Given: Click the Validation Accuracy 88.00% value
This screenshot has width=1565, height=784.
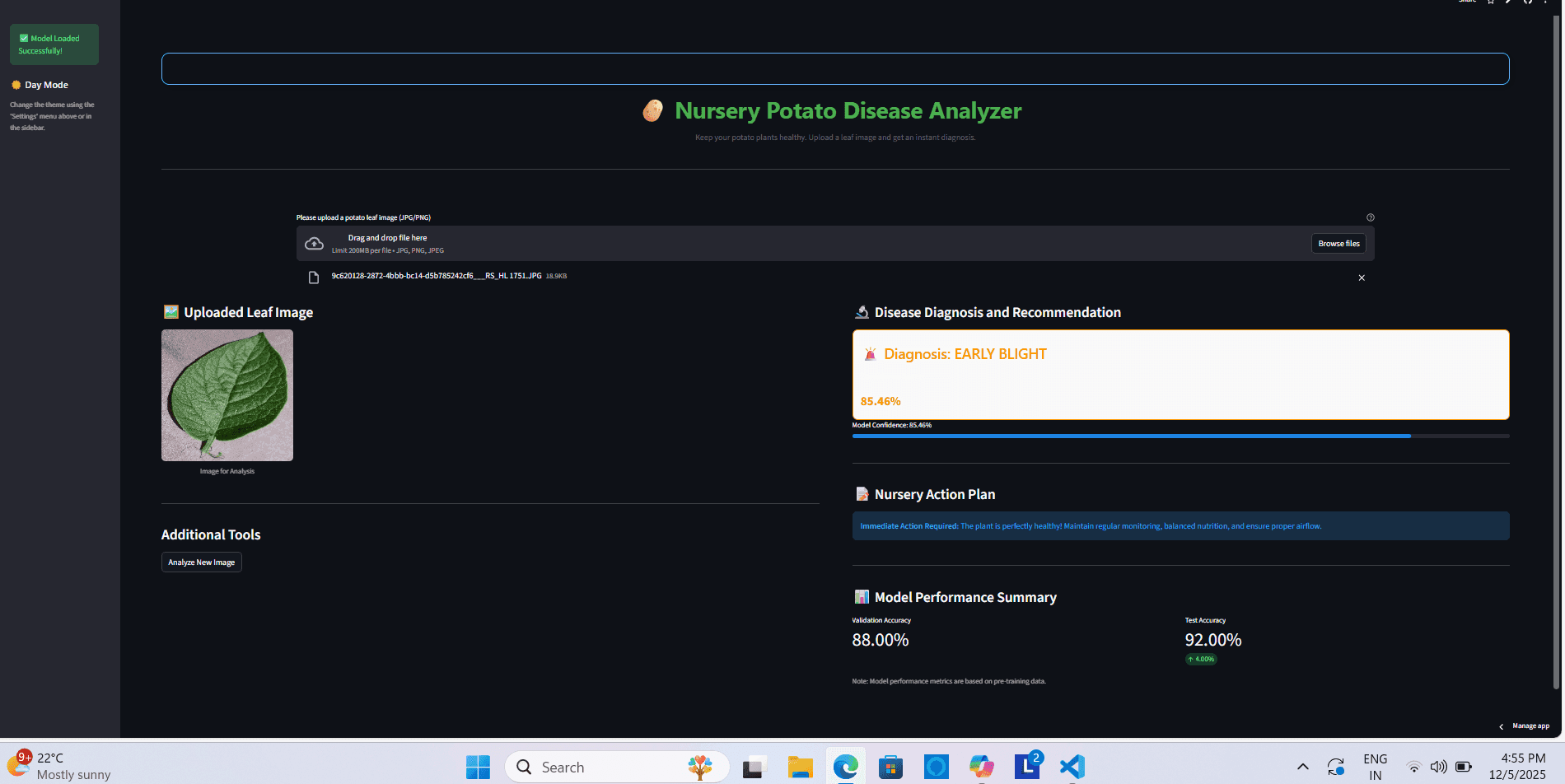Looking at the screenshot, I should (x=881, y=640).
